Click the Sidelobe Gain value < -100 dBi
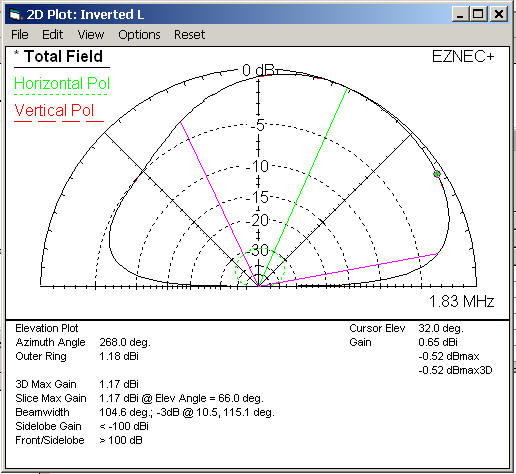This screenshot has width=516, height=474. click(124, 426)
